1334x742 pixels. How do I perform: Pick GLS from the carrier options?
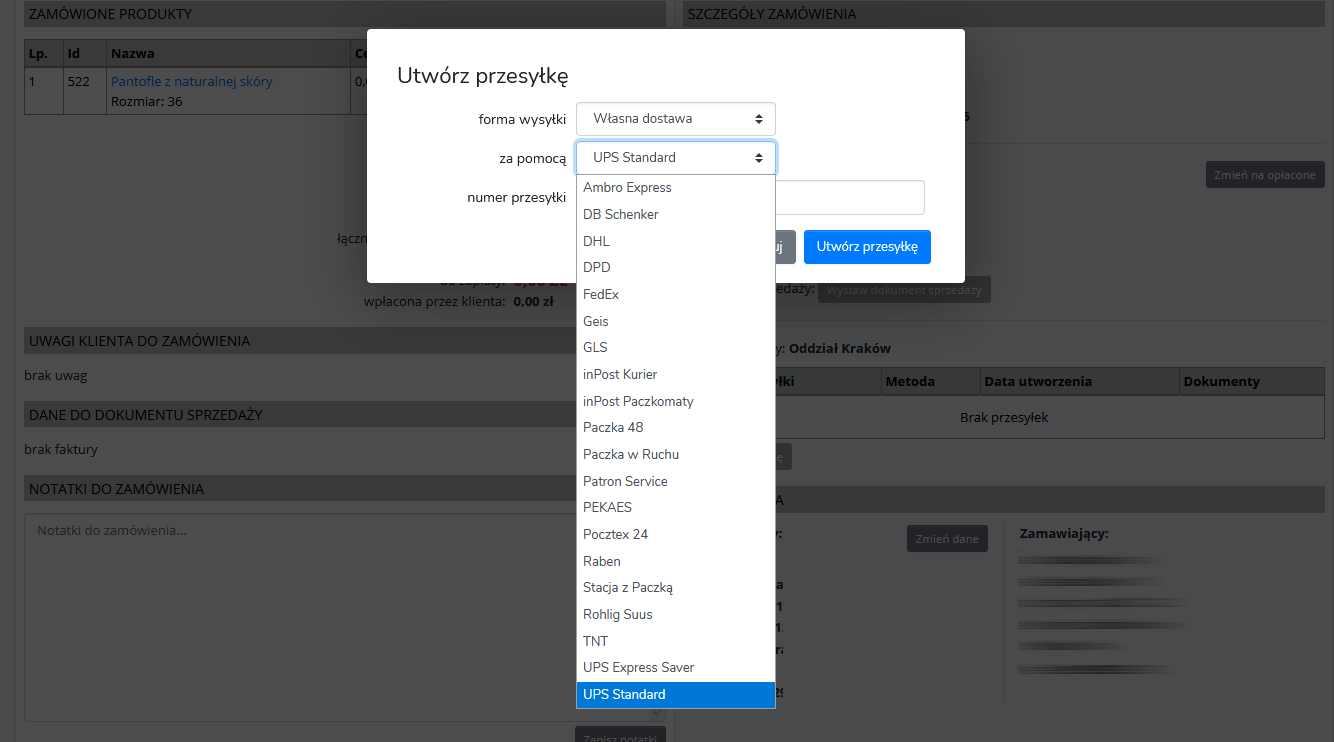(675, 347)
